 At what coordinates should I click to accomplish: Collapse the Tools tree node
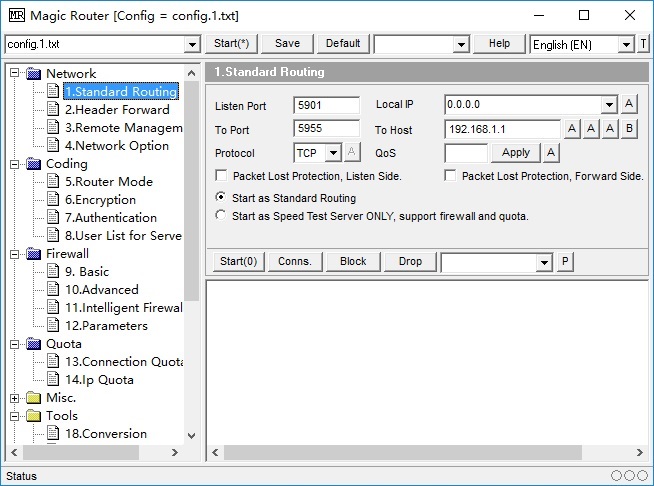[15, 416]
